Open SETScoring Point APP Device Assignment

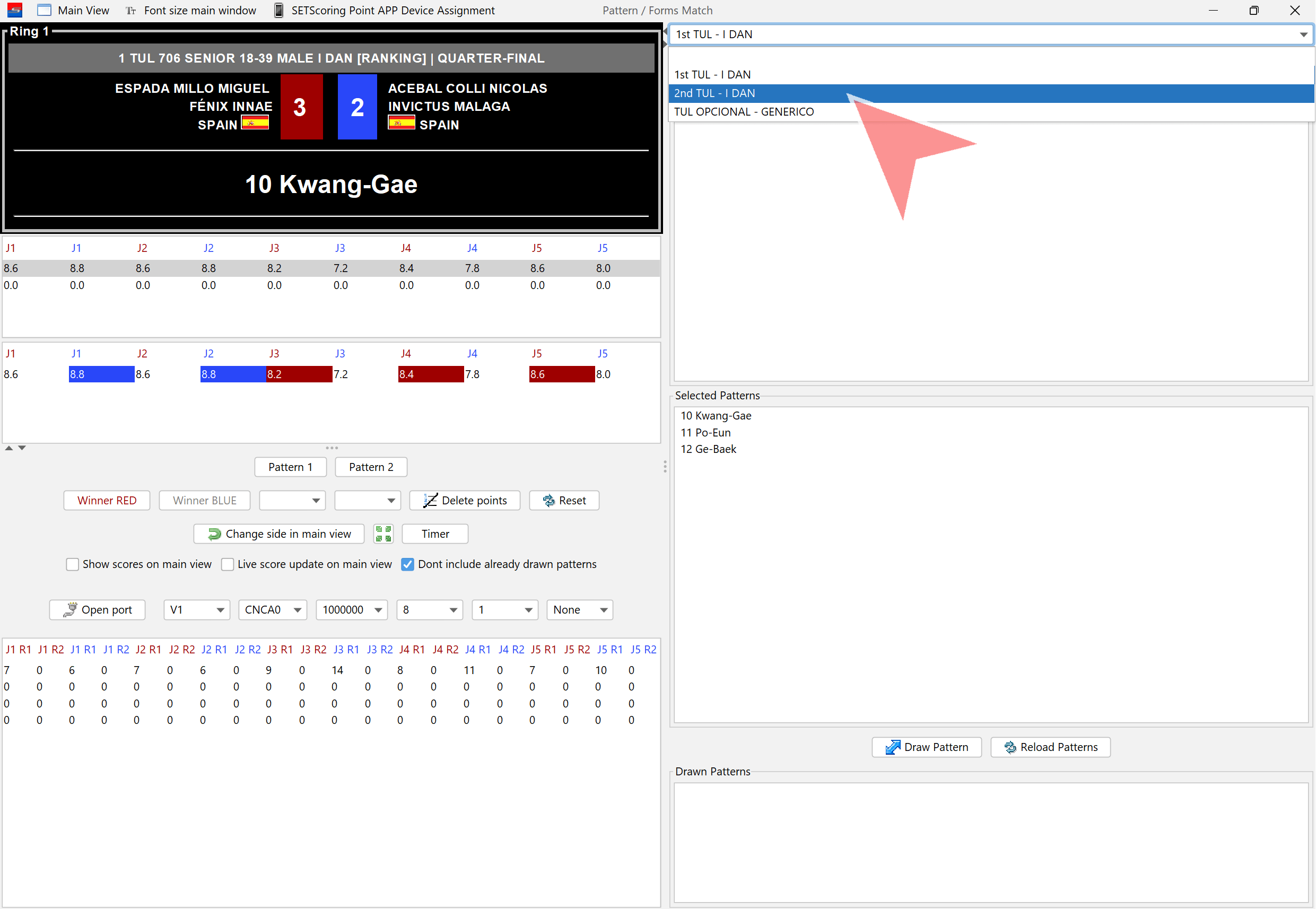coord(393,10)
